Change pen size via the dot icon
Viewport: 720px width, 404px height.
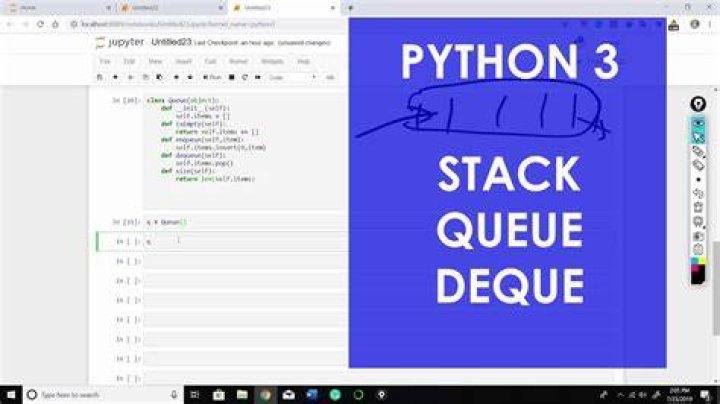coord(698,180)
